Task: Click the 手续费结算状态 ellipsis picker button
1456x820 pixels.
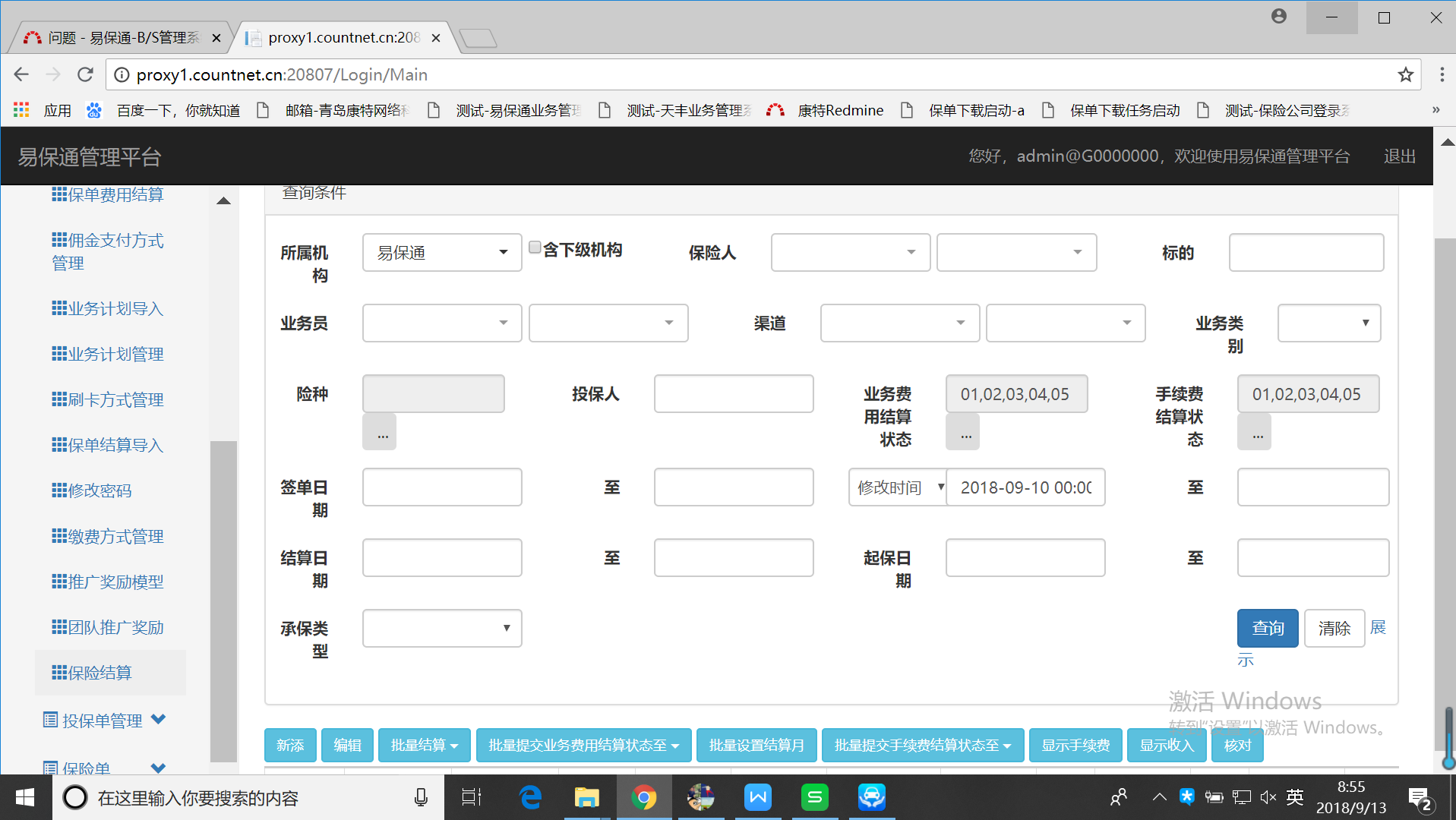Action: coord(1255,433)
